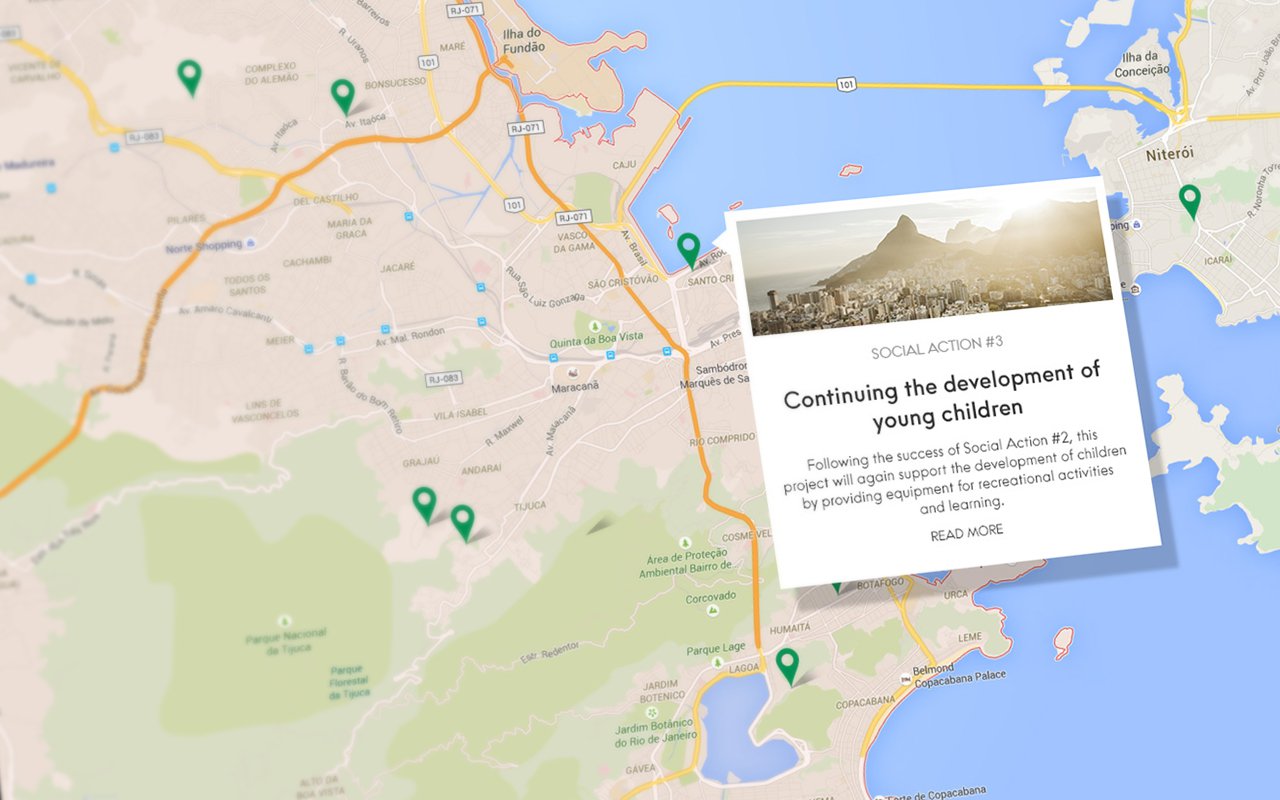The image size is (1280, 800).
Task: Select the Parque Nacional da Tijuca icon
Action: 285,620
